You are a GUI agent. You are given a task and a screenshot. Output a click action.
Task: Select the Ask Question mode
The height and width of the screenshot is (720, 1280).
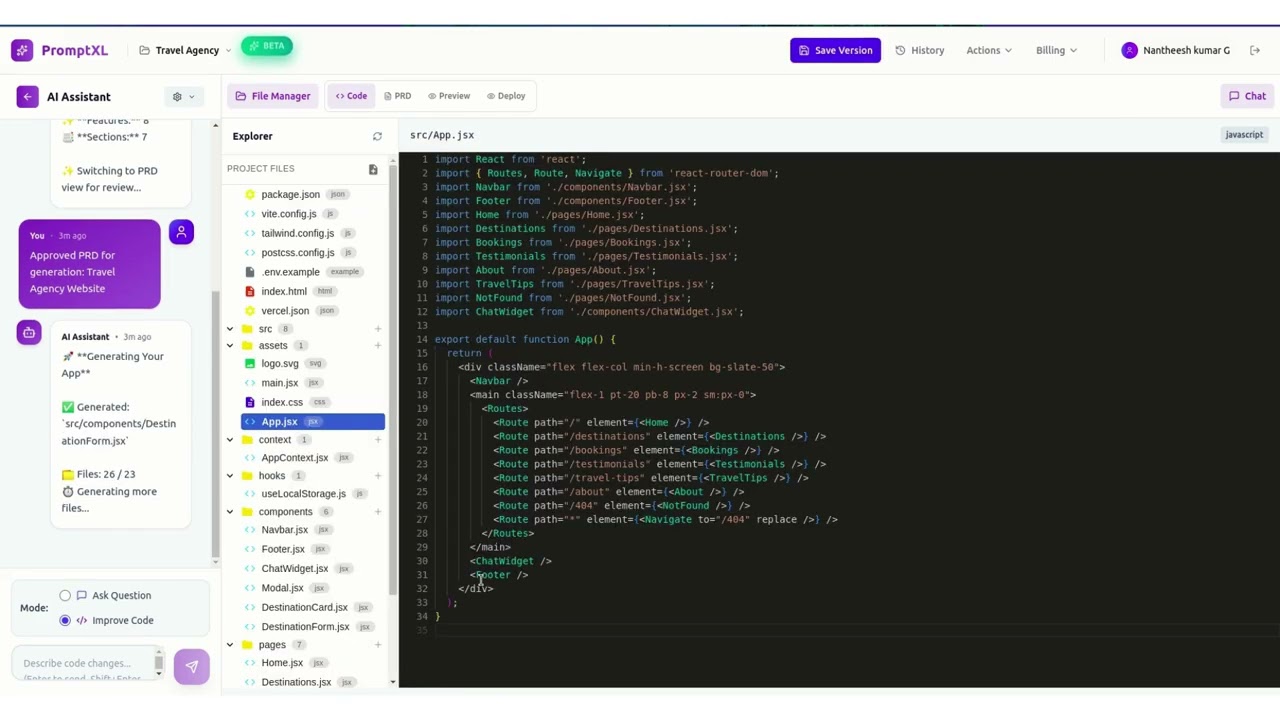click(65, 596)
